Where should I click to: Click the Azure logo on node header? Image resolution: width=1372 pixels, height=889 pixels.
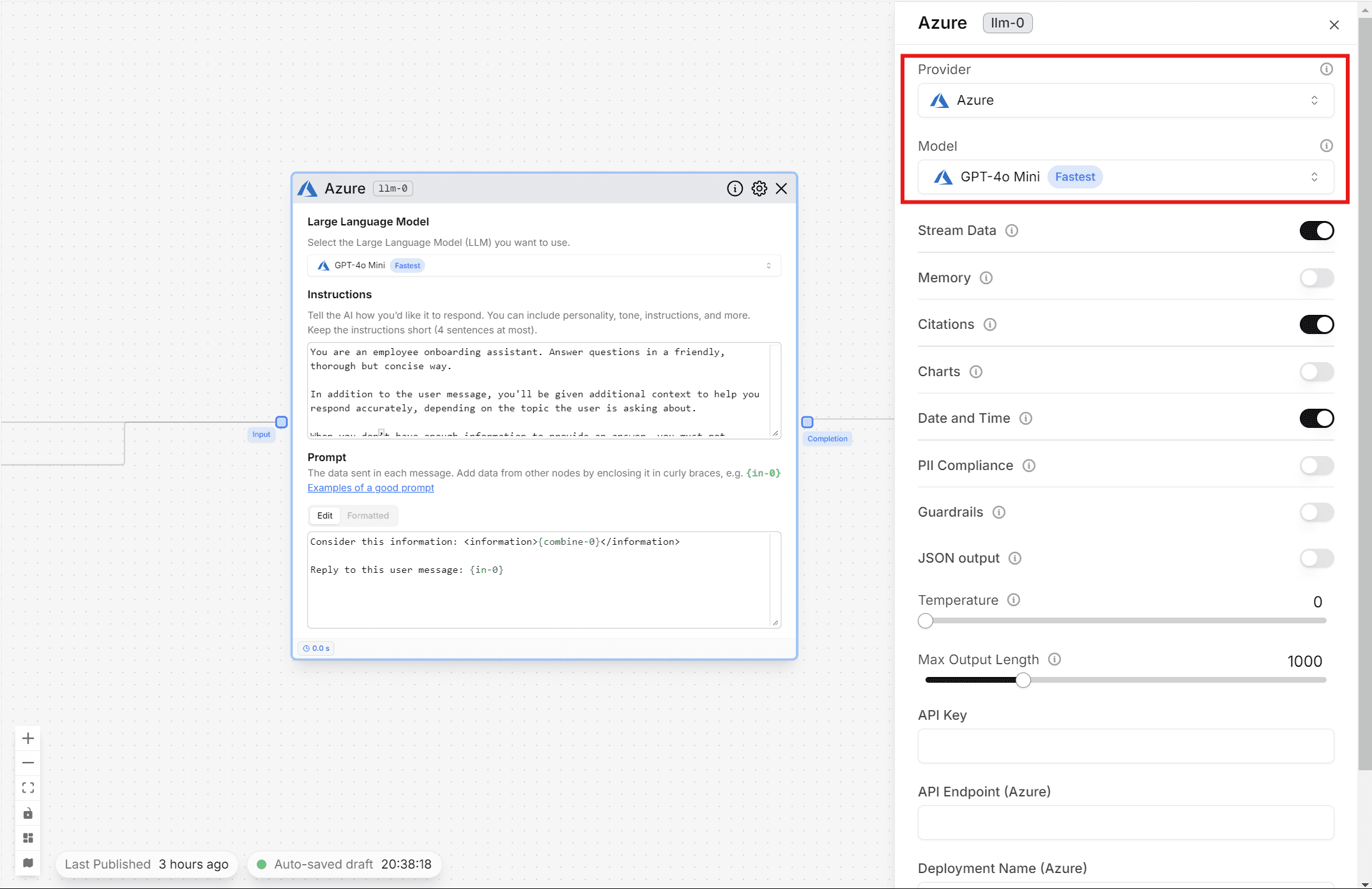[x=307, y=188]
